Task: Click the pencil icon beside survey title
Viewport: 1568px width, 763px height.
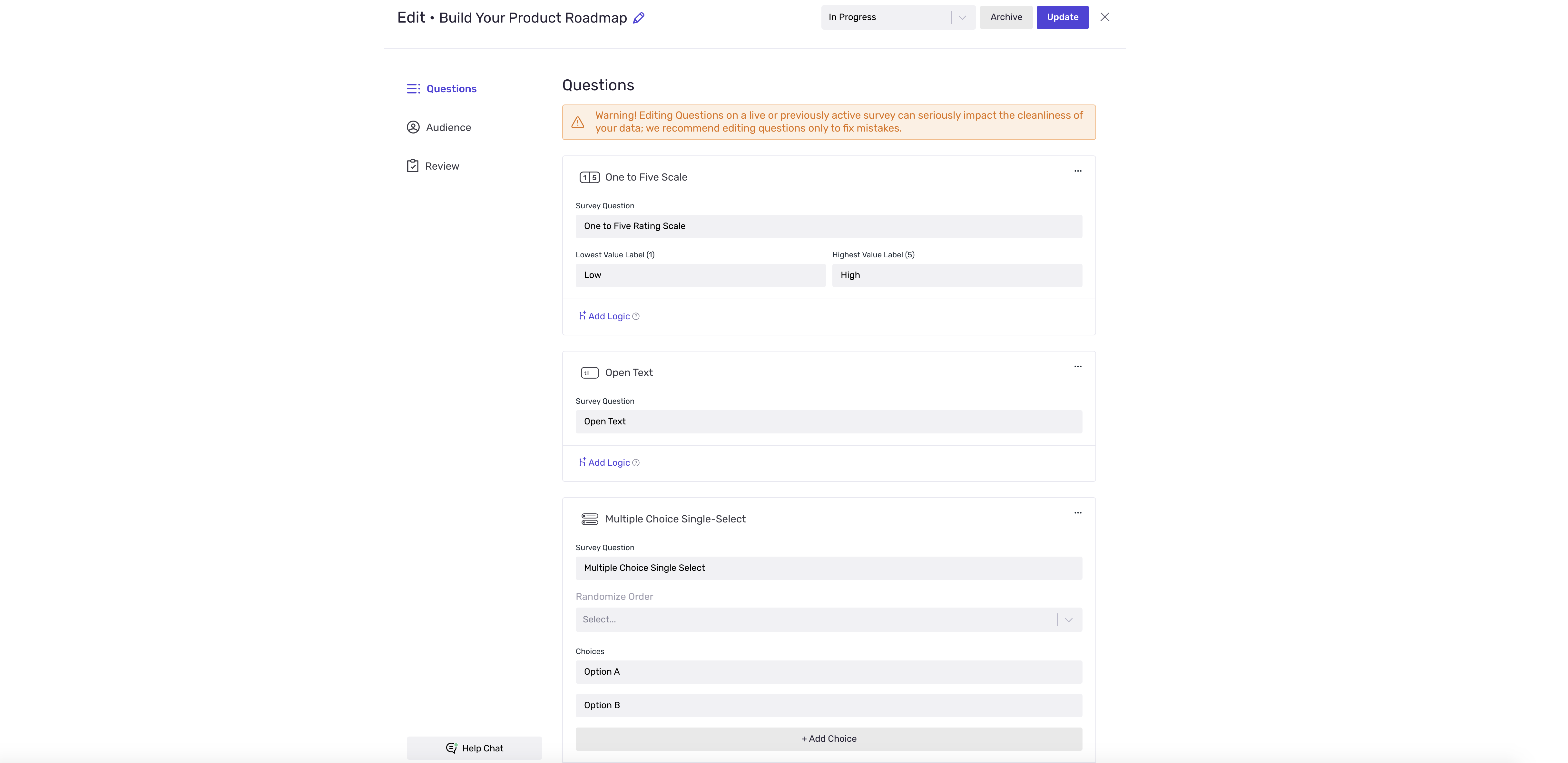Action: [x=639, y=18]
